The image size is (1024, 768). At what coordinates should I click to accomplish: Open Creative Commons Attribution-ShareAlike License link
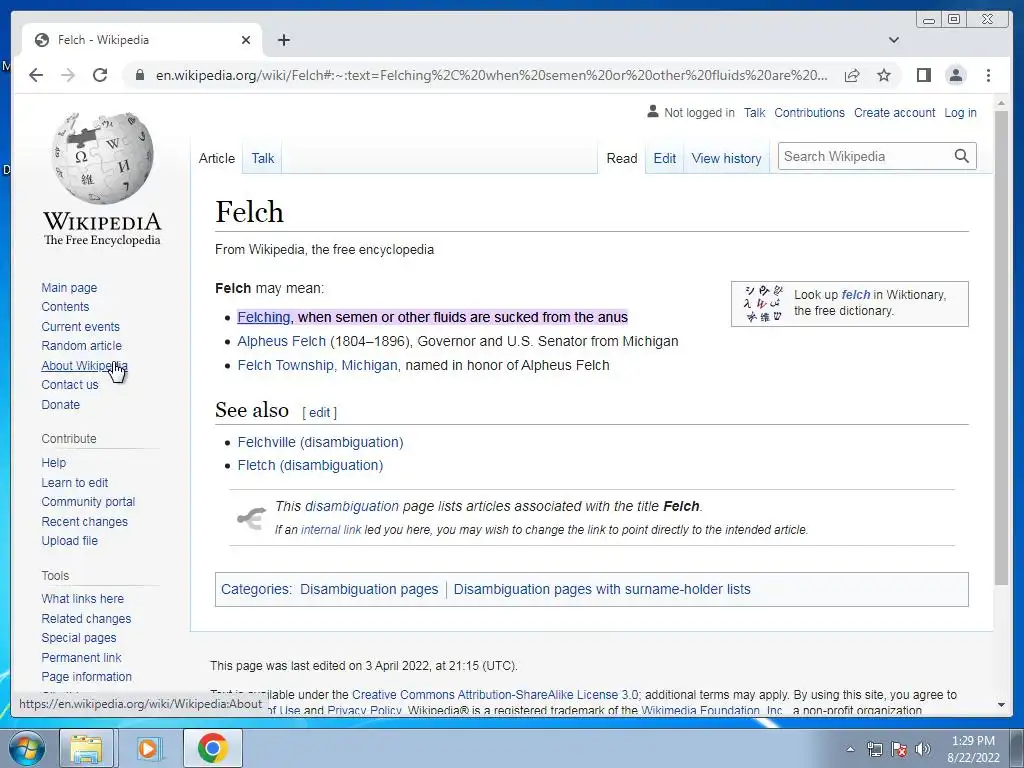point(495,695)
